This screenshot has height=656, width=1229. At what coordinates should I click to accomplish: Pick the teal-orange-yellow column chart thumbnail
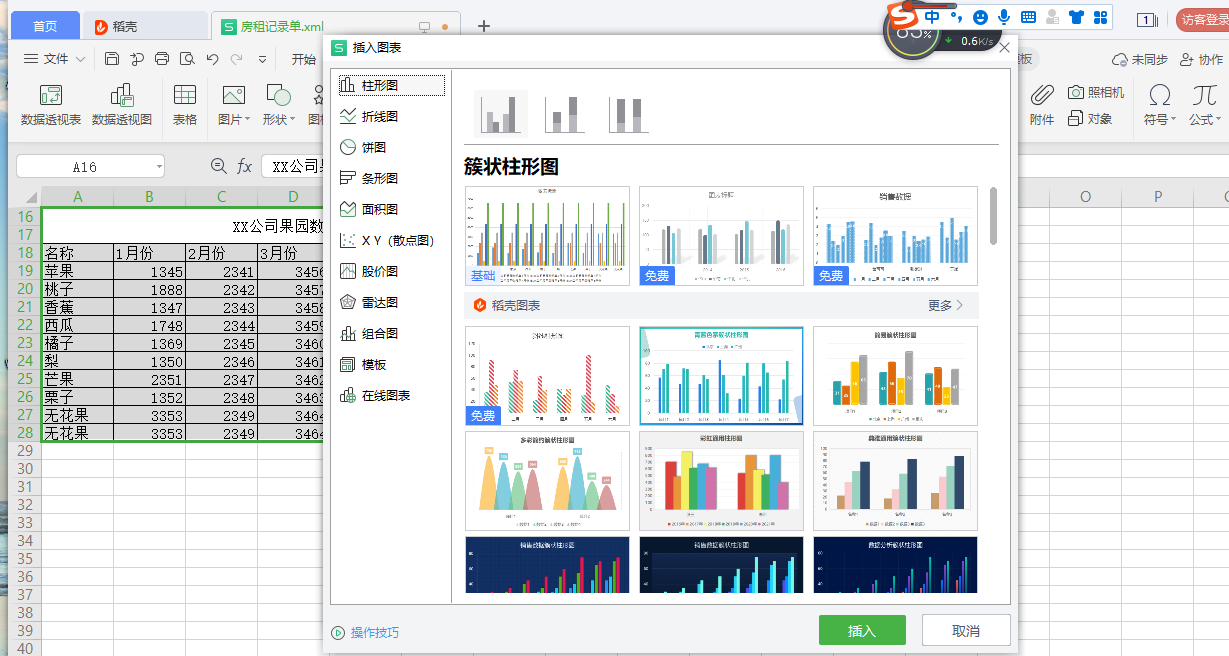(x=895, y=376)
